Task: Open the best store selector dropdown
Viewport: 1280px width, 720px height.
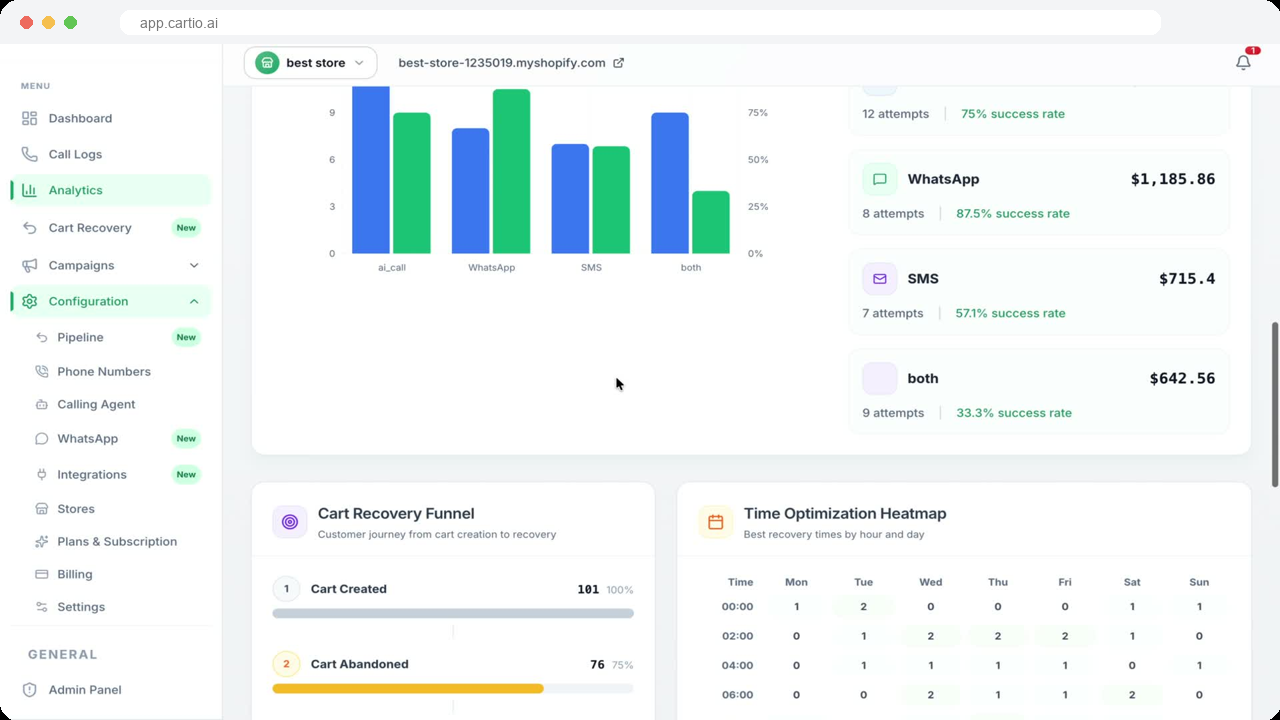Action: [x=311, y=63]
